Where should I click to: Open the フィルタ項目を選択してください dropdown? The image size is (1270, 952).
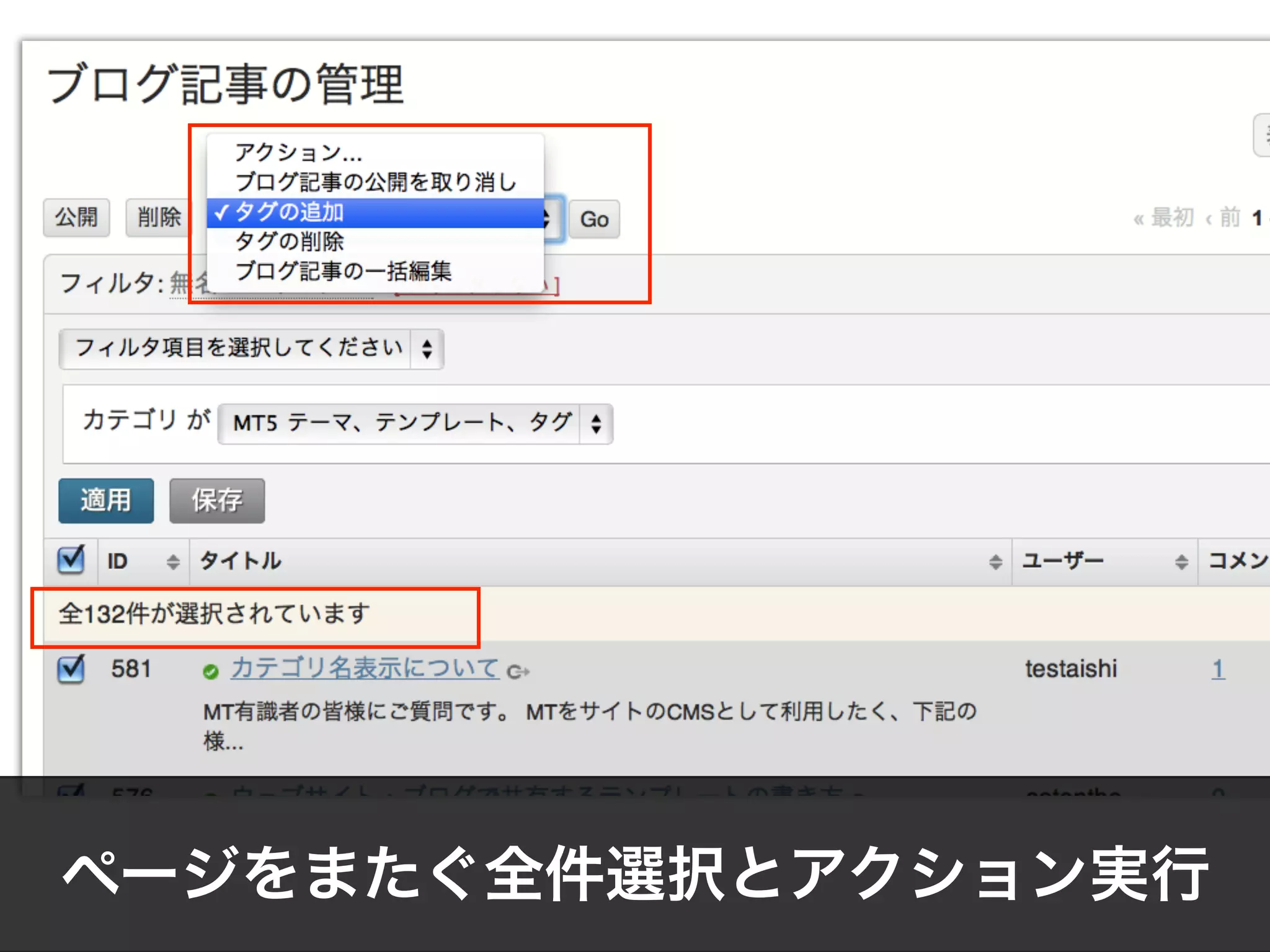click(251, 349)
